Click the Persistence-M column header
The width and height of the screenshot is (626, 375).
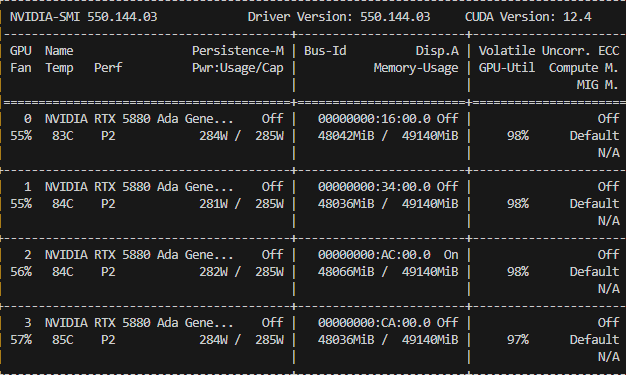tap(238, 51)
